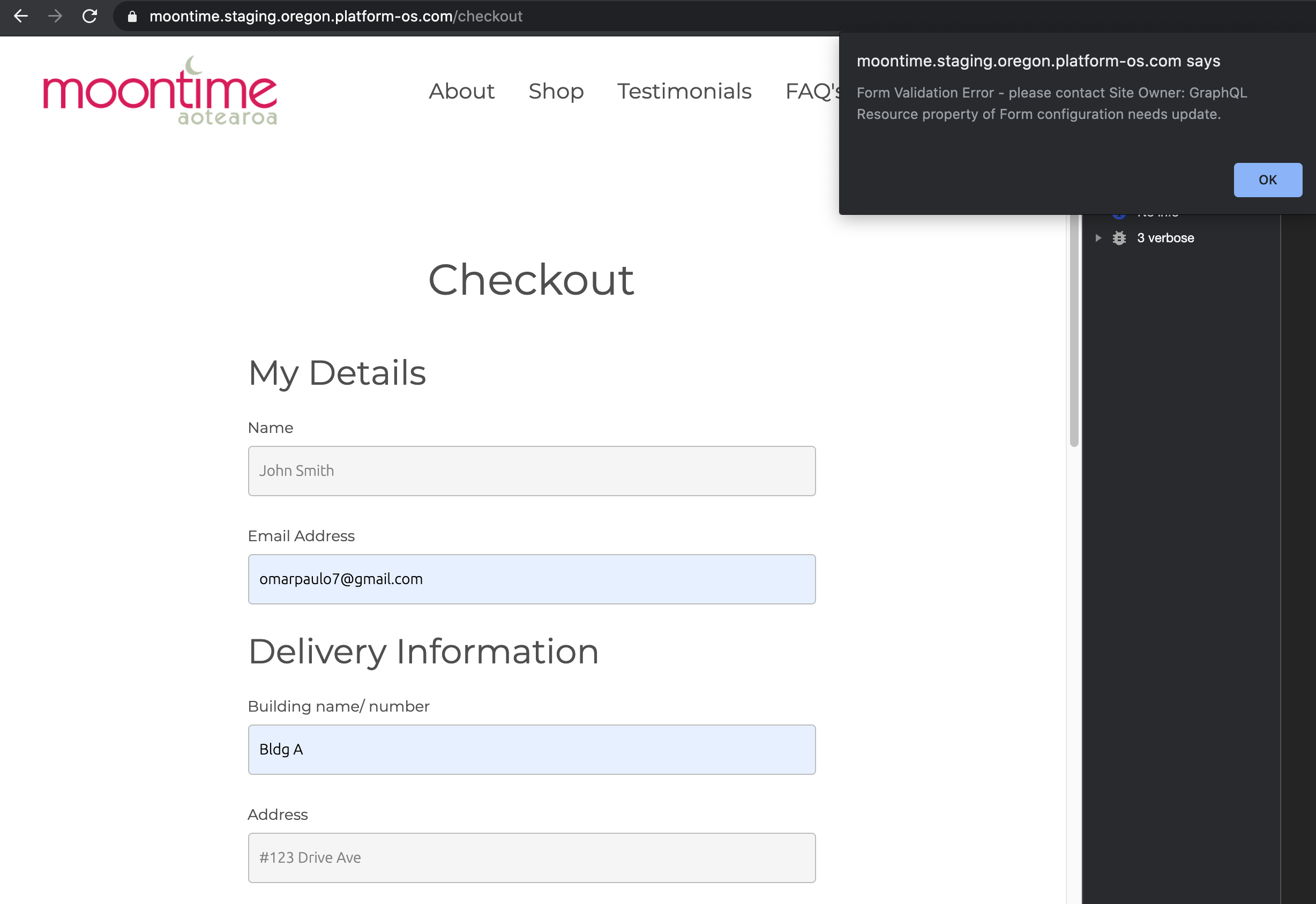Screen dimensions: 1316x904
Task: Go to the Shop page
Action: click(x=556, y=91)
